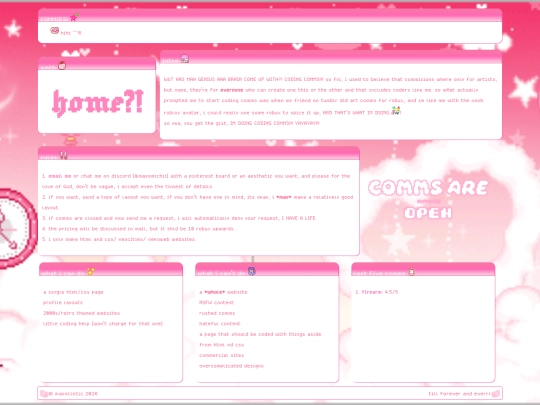Click the what i can't do panel header
The height and width of the screenshot is (405, 540).
[x=267, y=269]
